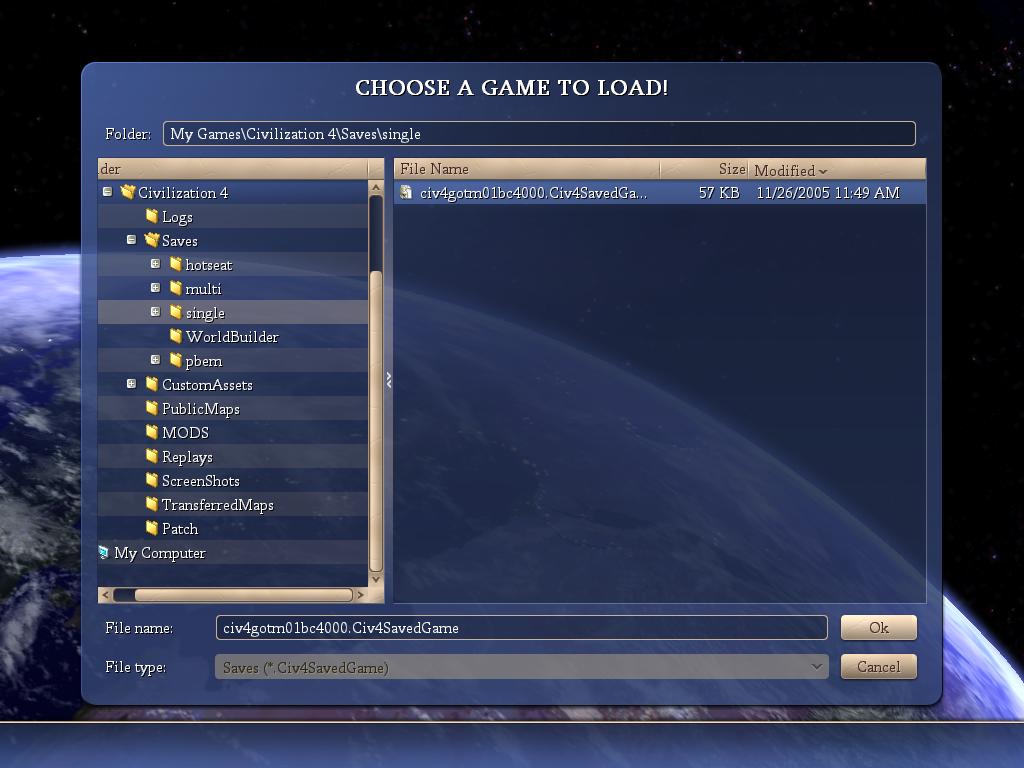Click the Patch folder icon

pyautogui.click(x=152, y=528)
